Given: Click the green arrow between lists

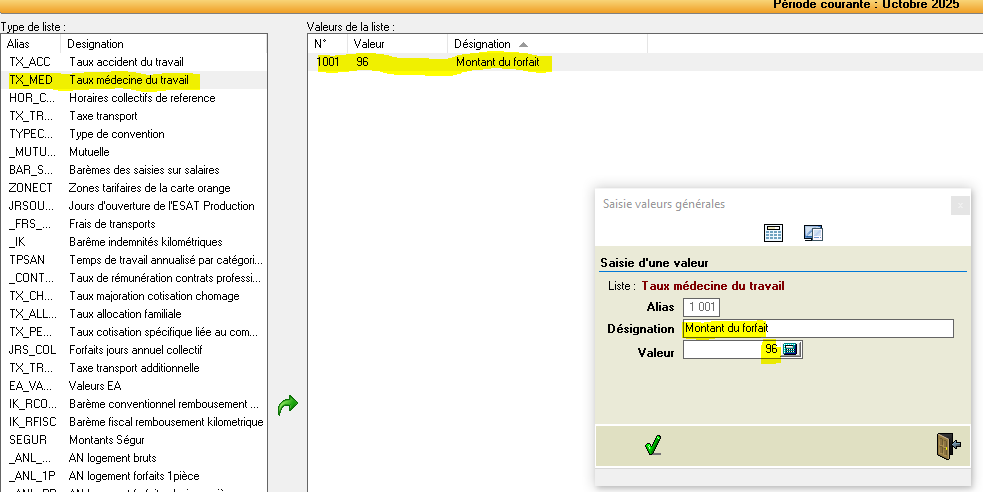Looking at the screenshot, I should tap(288, 405).
